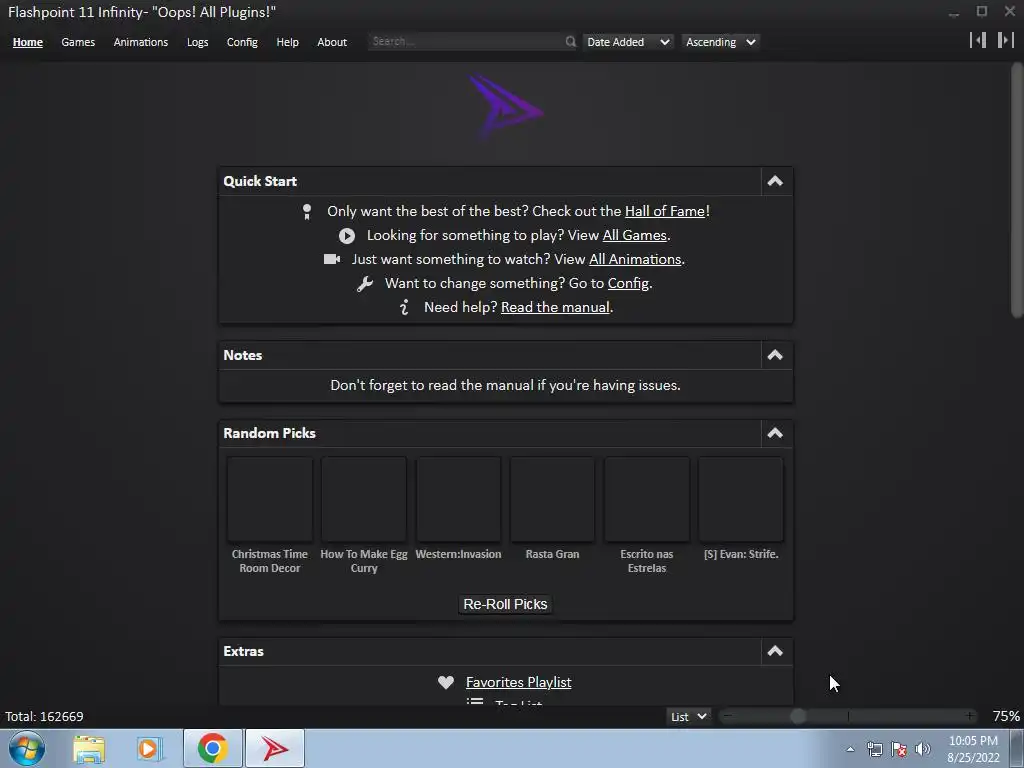Click the volume speaker tray icon
Screen dimensions: 1024x768
point(923,749)
